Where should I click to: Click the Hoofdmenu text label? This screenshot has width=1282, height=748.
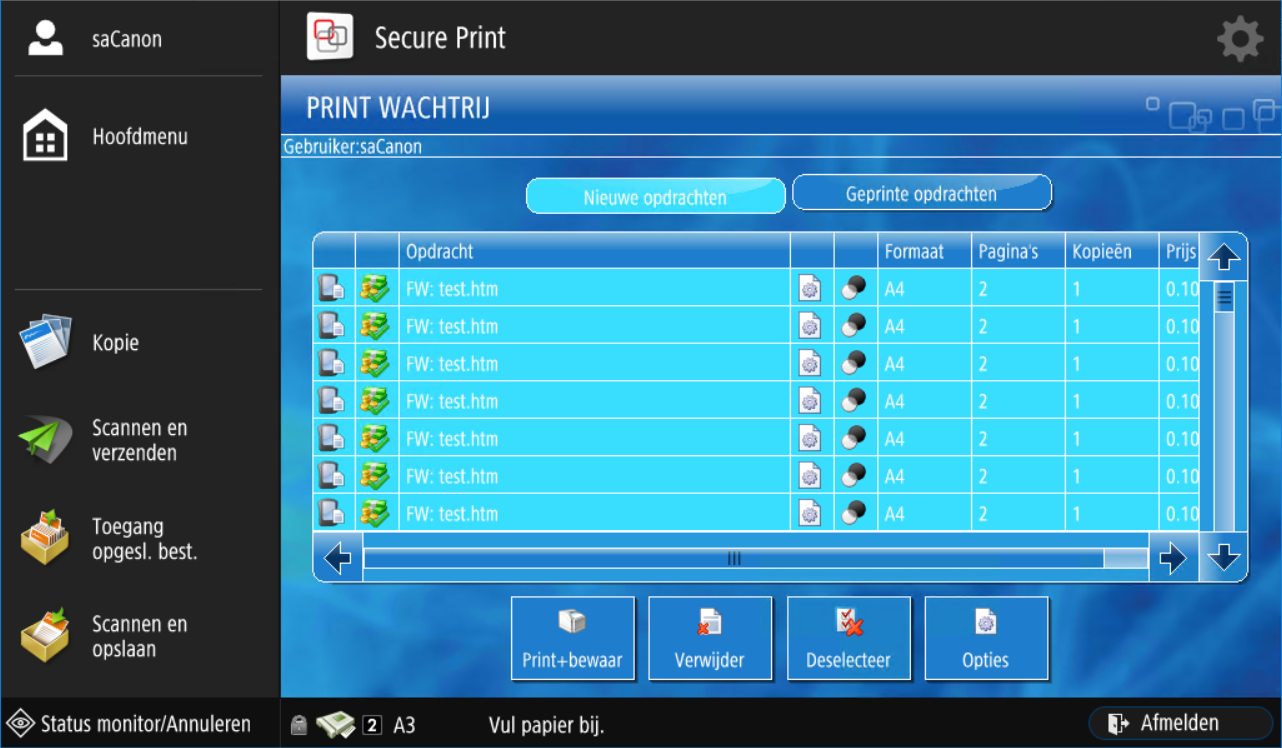(140, 136)
